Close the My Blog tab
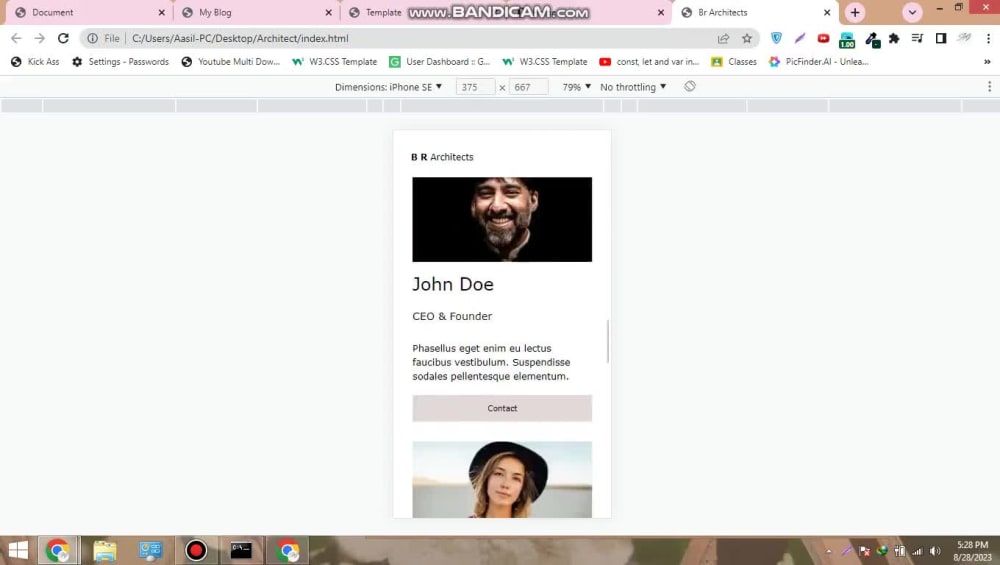 click(x=328, y=12)
